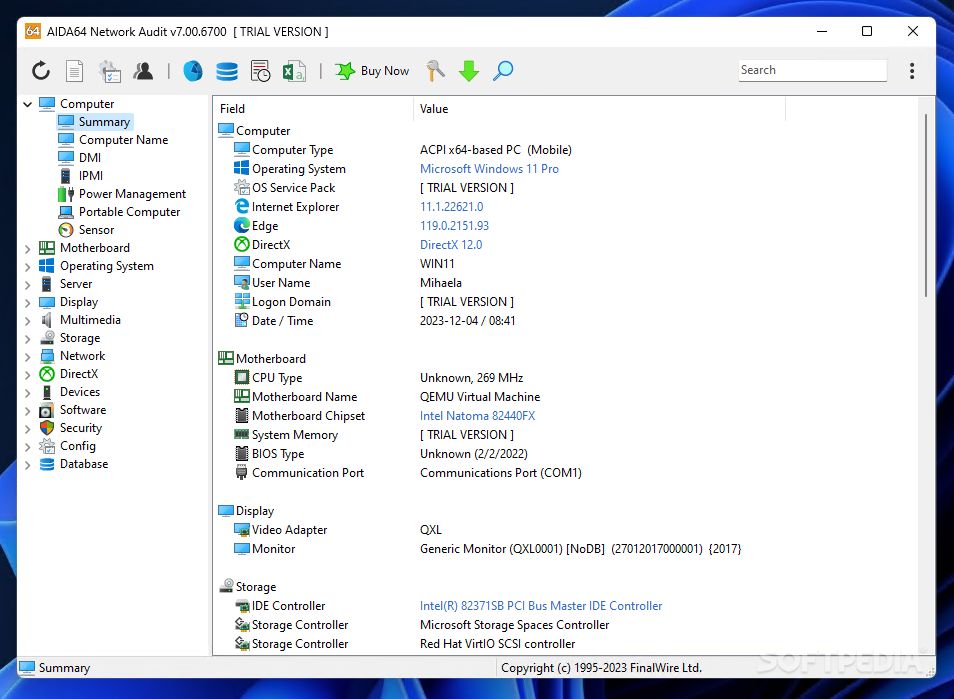Viewport: 954px width, 699px height.
Task: Click the Value column header
Action: pyautogui.click(x=434, y=109)
